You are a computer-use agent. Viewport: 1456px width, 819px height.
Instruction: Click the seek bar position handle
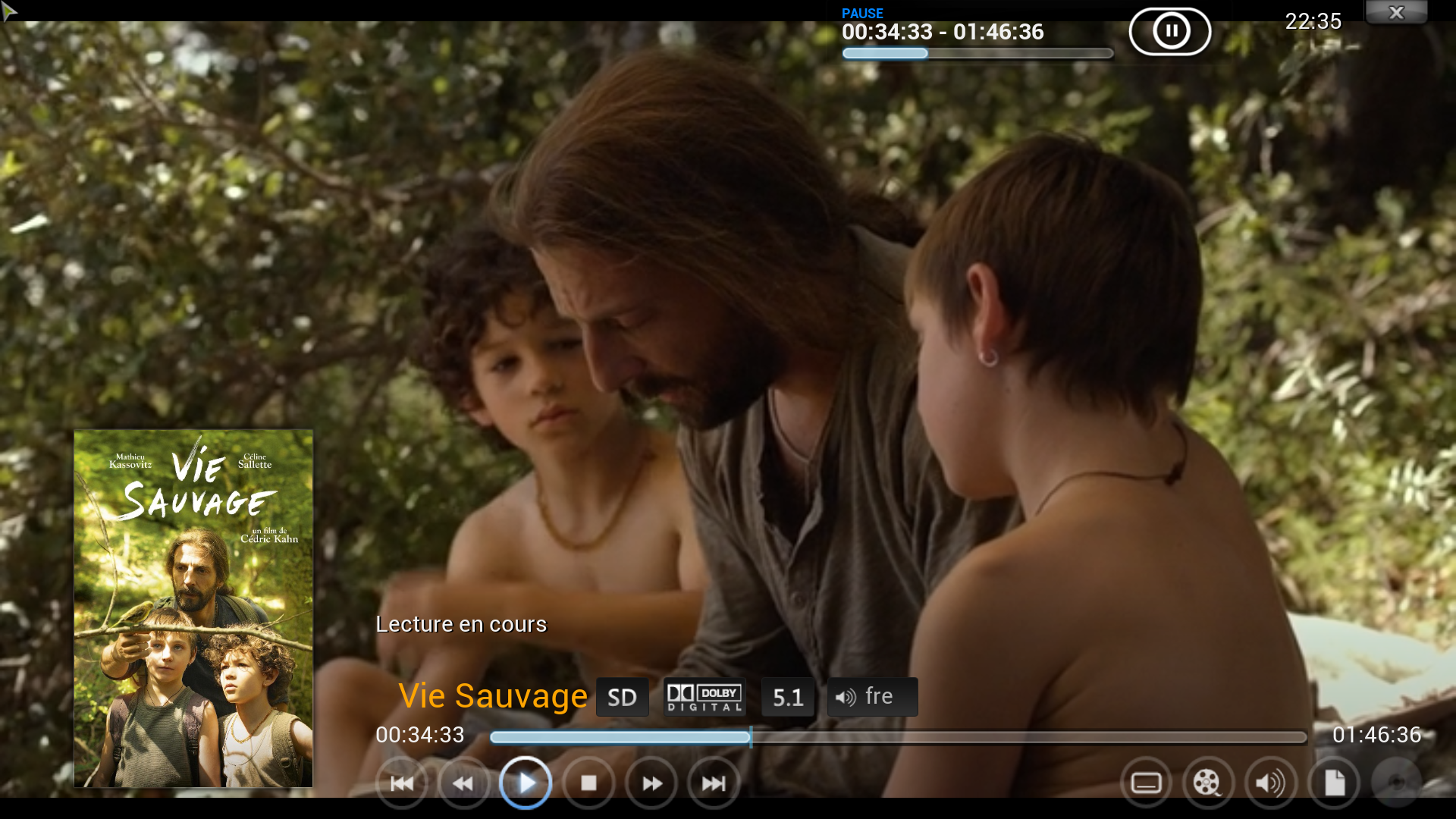(751, 736)
